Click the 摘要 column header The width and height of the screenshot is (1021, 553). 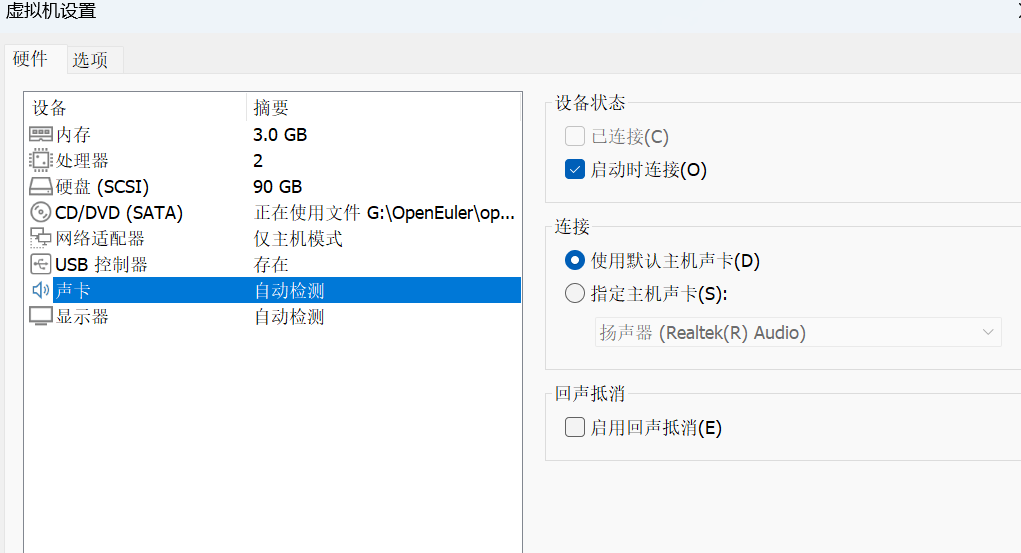(x=271, y=108)
